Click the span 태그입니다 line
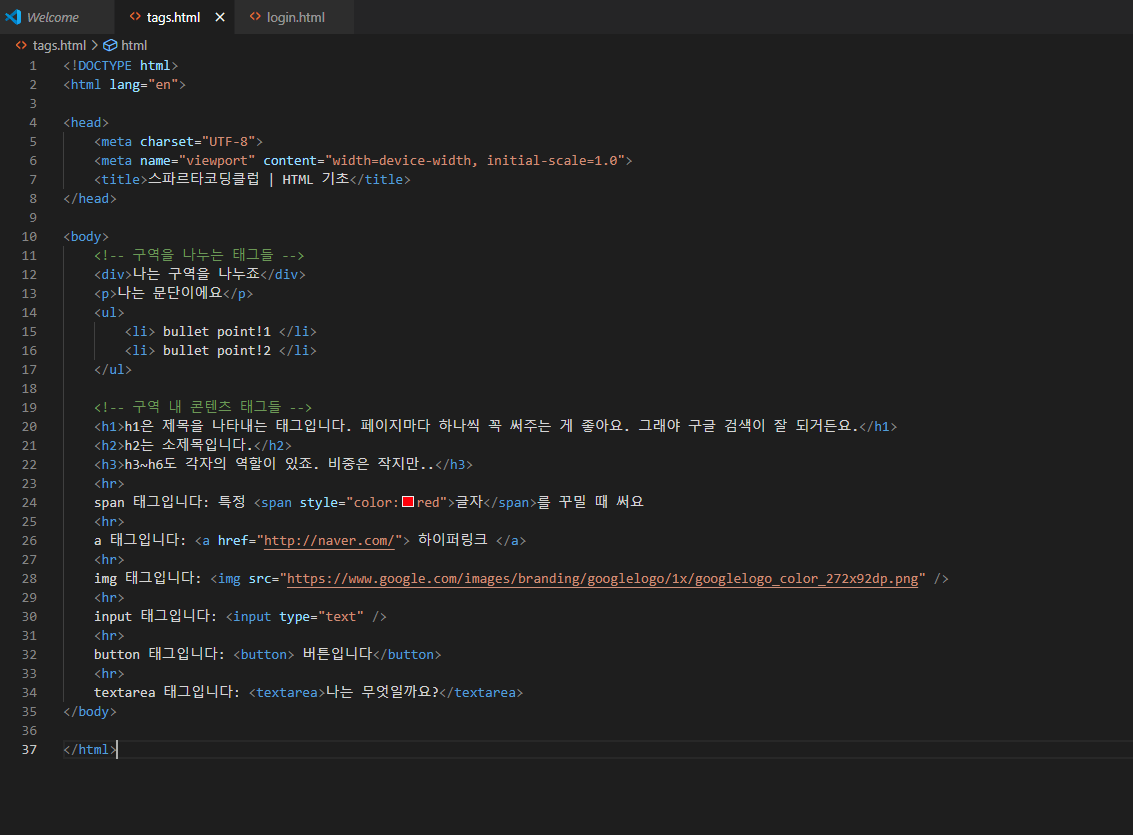The height and width of the screenshot is (835, 1133). pos(369,502)
